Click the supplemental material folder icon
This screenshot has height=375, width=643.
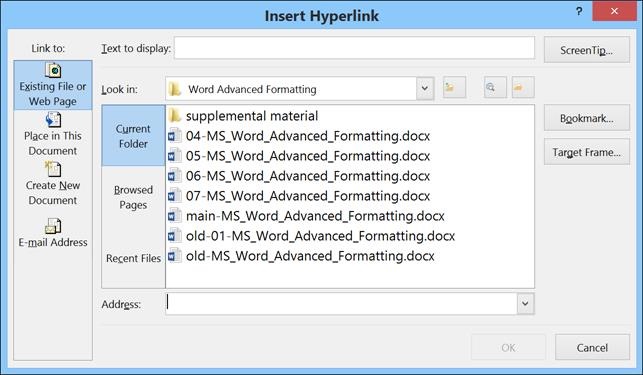pos(174,115)
